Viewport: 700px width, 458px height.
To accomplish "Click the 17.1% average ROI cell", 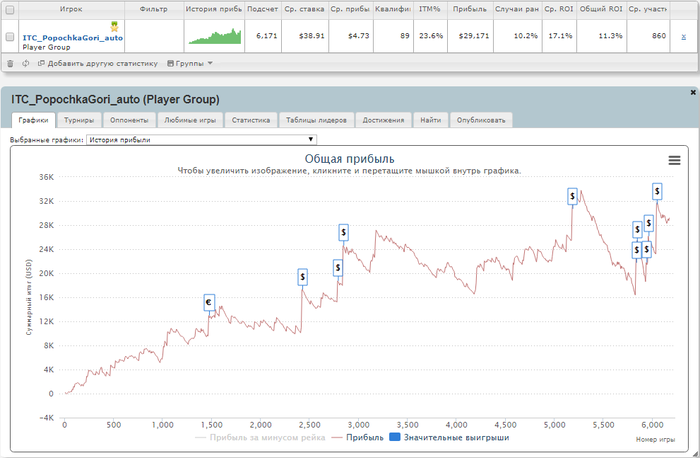I will tap(560, 36).
